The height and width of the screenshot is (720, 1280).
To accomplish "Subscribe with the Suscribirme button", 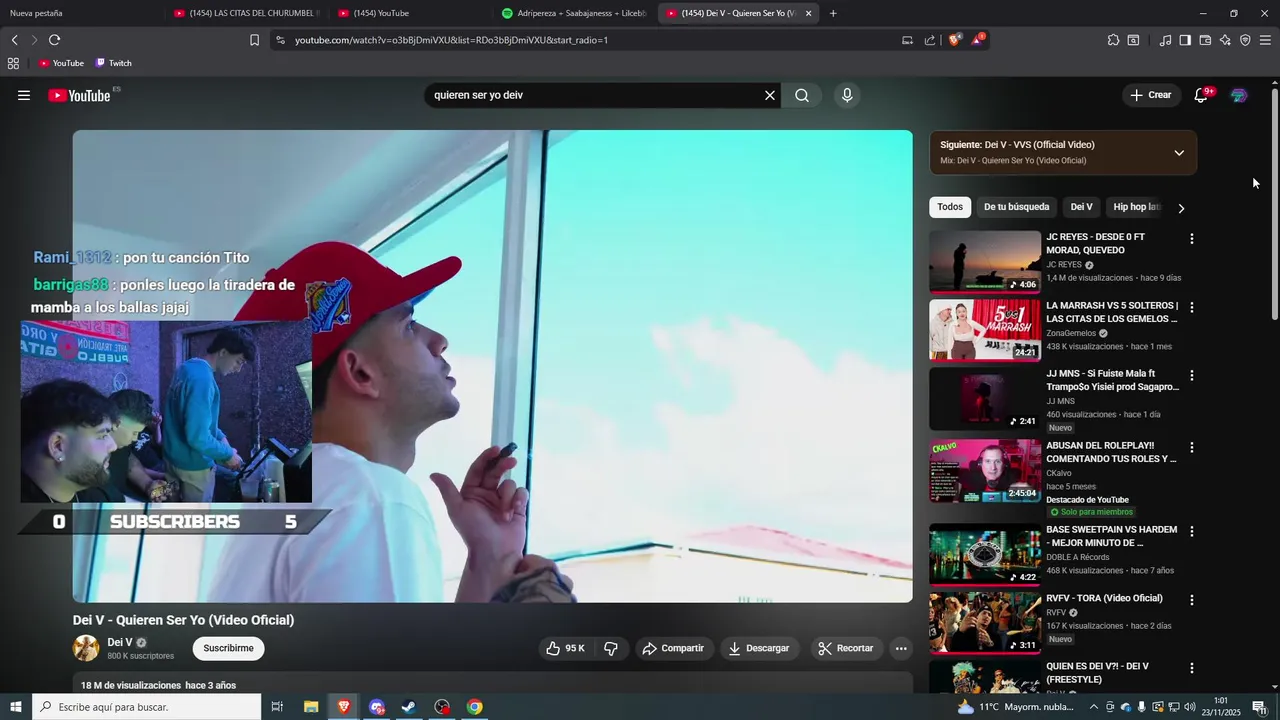I will [228, 648].
